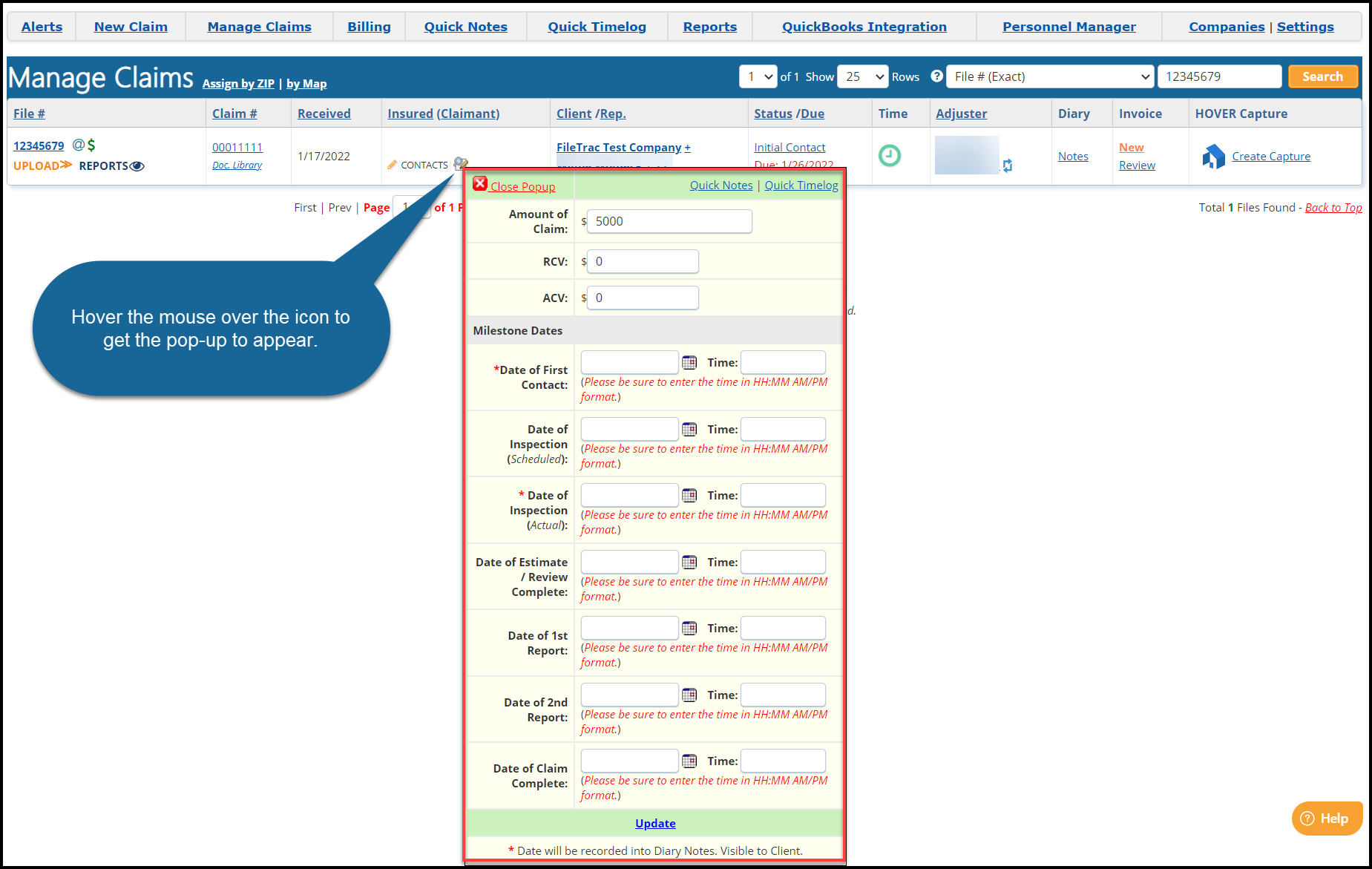Image resolution: width=1372 pixels, height=869 pixels.
Task: Open QuickBooks Integration
Action: 864,27
